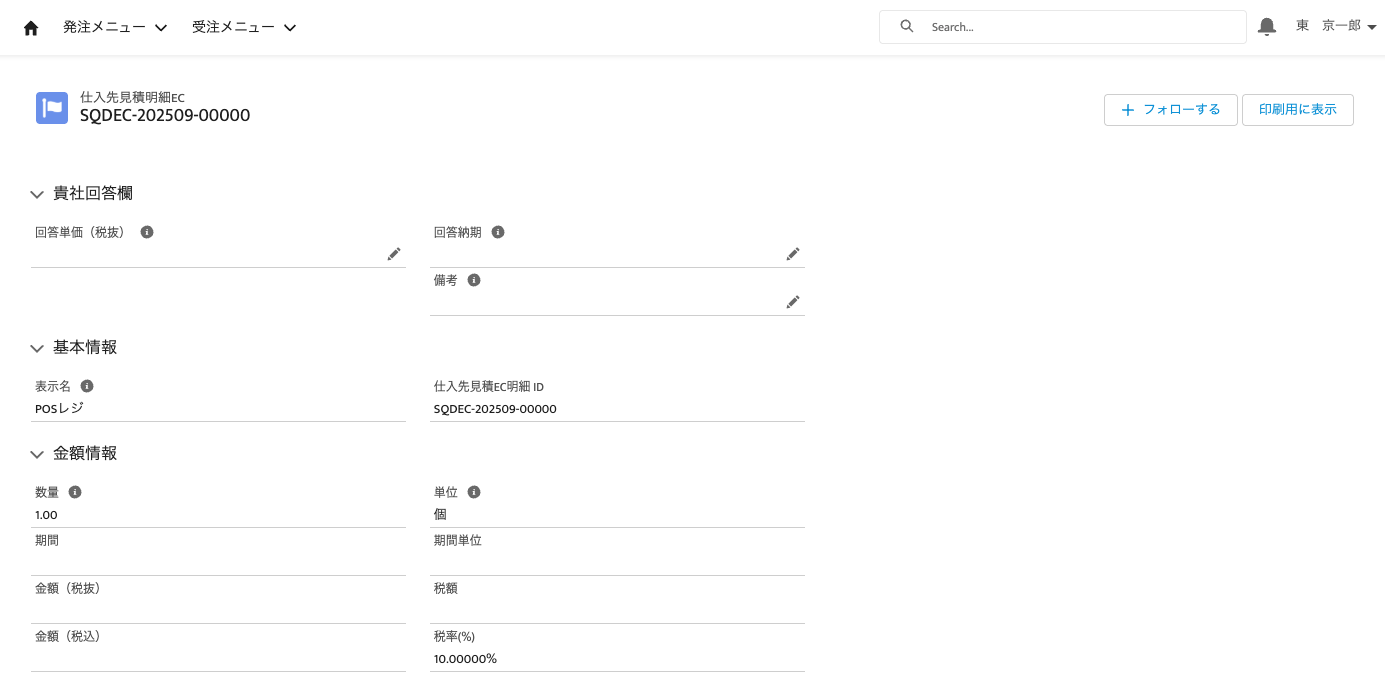This screenshot has width=1385, height=681.
Task: Click 税額 field label
Action: point(446,588)
